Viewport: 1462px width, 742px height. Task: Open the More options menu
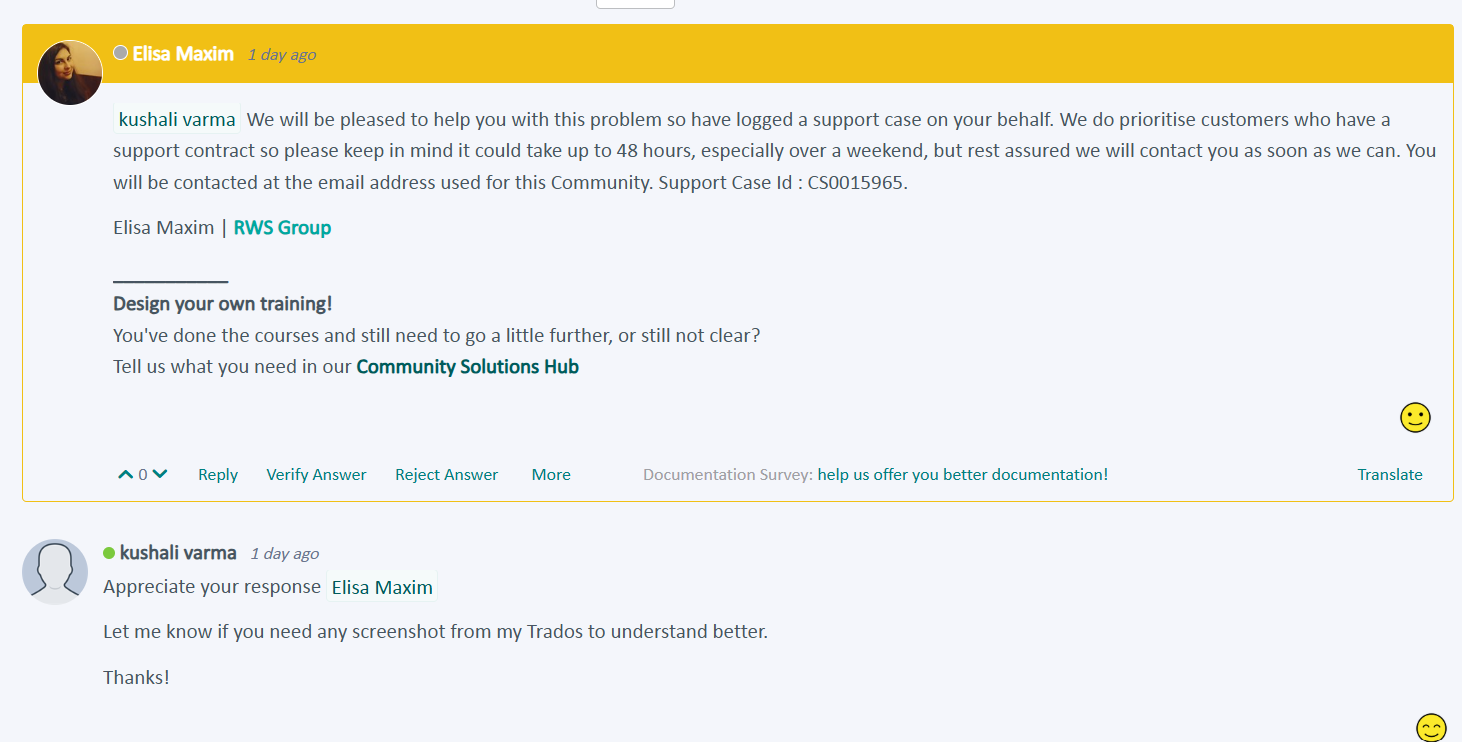click(551, 474)
